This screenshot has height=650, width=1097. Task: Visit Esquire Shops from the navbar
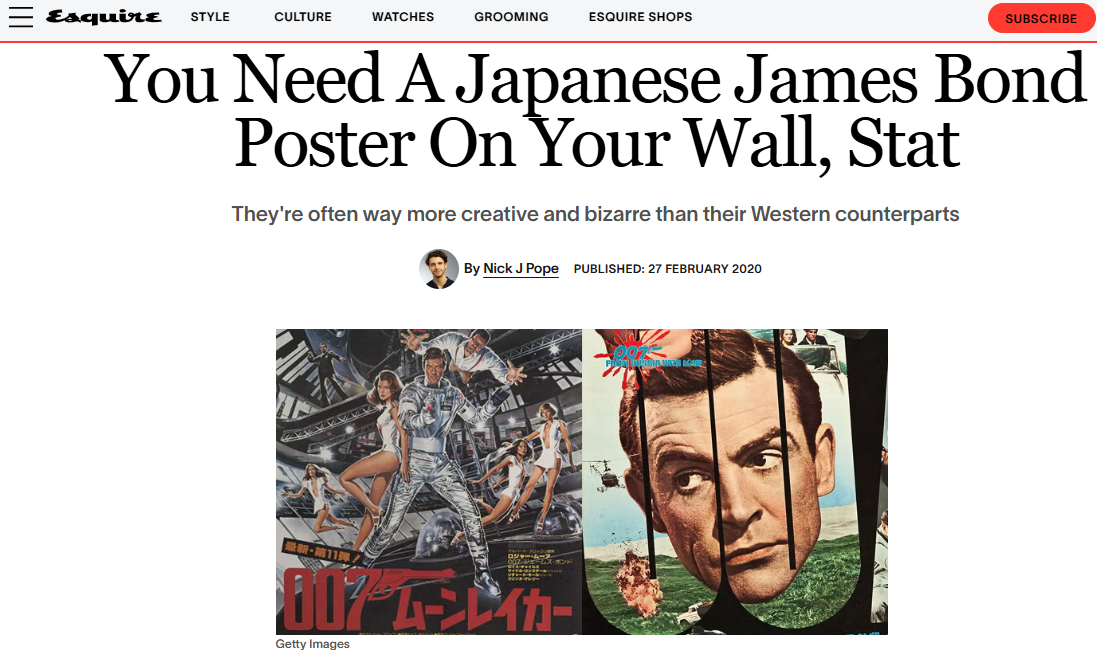640,17
